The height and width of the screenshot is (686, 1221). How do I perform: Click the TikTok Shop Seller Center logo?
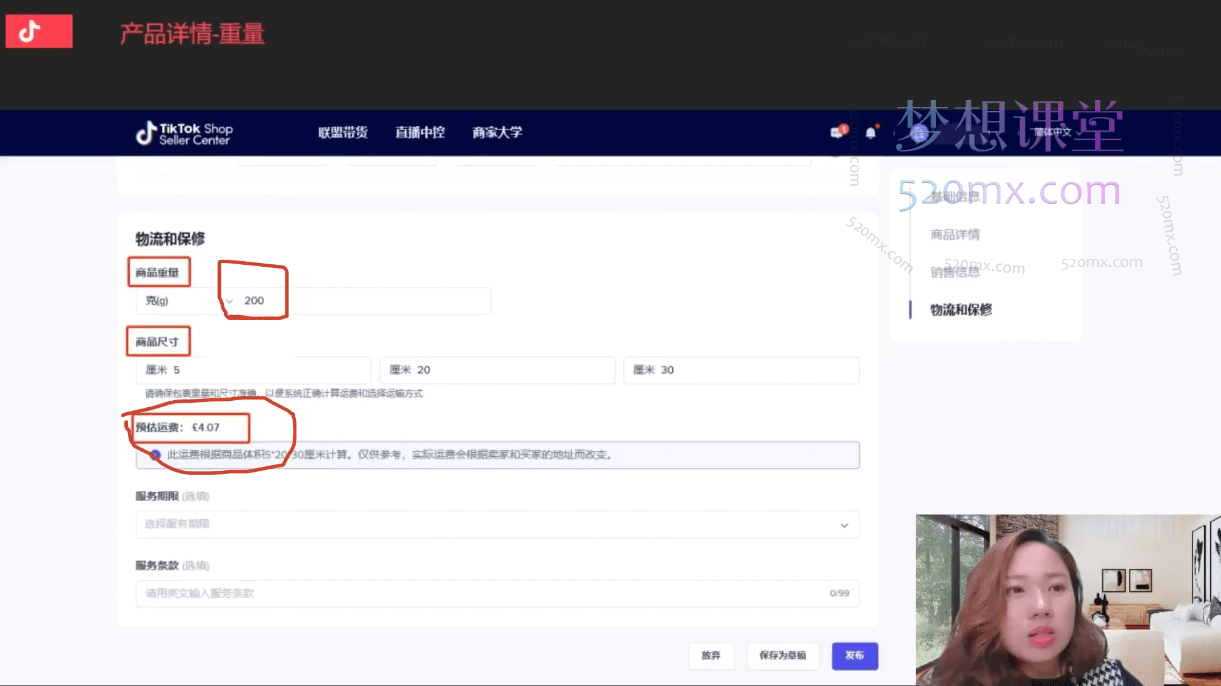tap(184, 133)
